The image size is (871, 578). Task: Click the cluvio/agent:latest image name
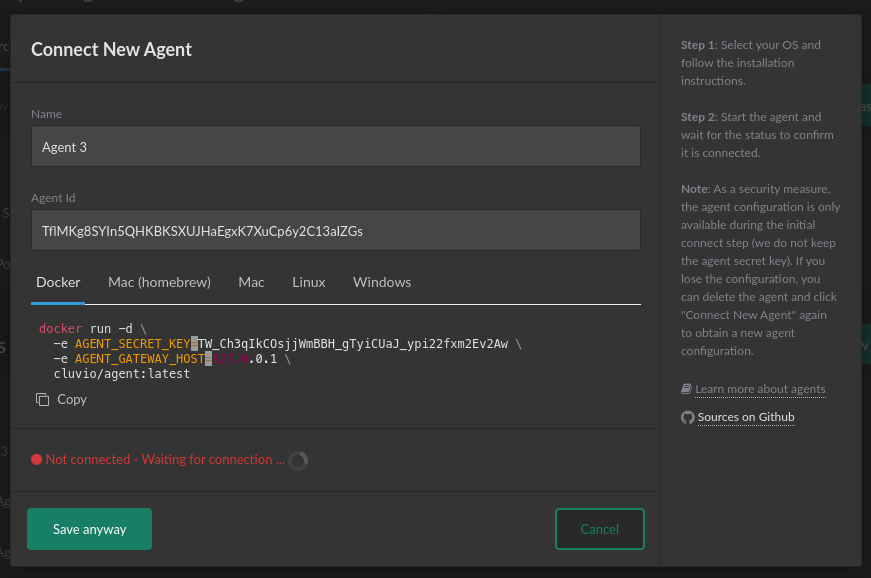(x=122, y=374)
